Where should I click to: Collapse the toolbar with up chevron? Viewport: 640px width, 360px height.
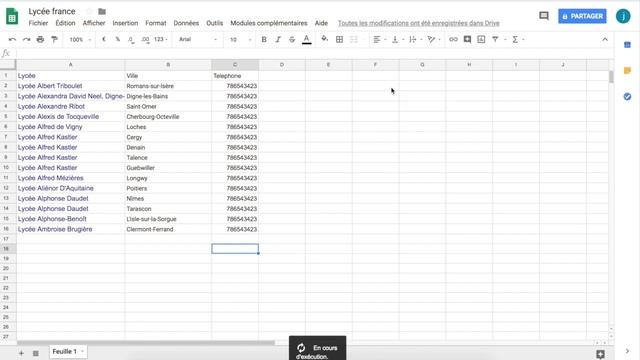pyautogui.click(x=605, y=40)
